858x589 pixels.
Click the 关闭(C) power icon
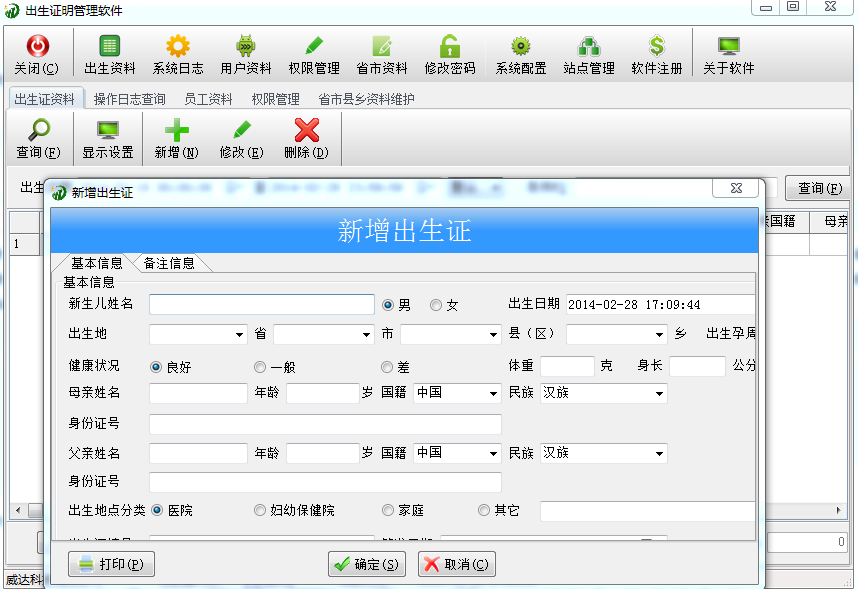click(37, 46)
